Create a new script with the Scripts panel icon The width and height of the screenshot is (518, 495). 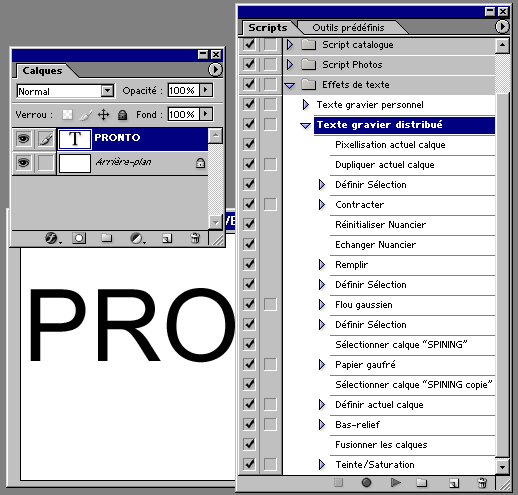[454, 483]
